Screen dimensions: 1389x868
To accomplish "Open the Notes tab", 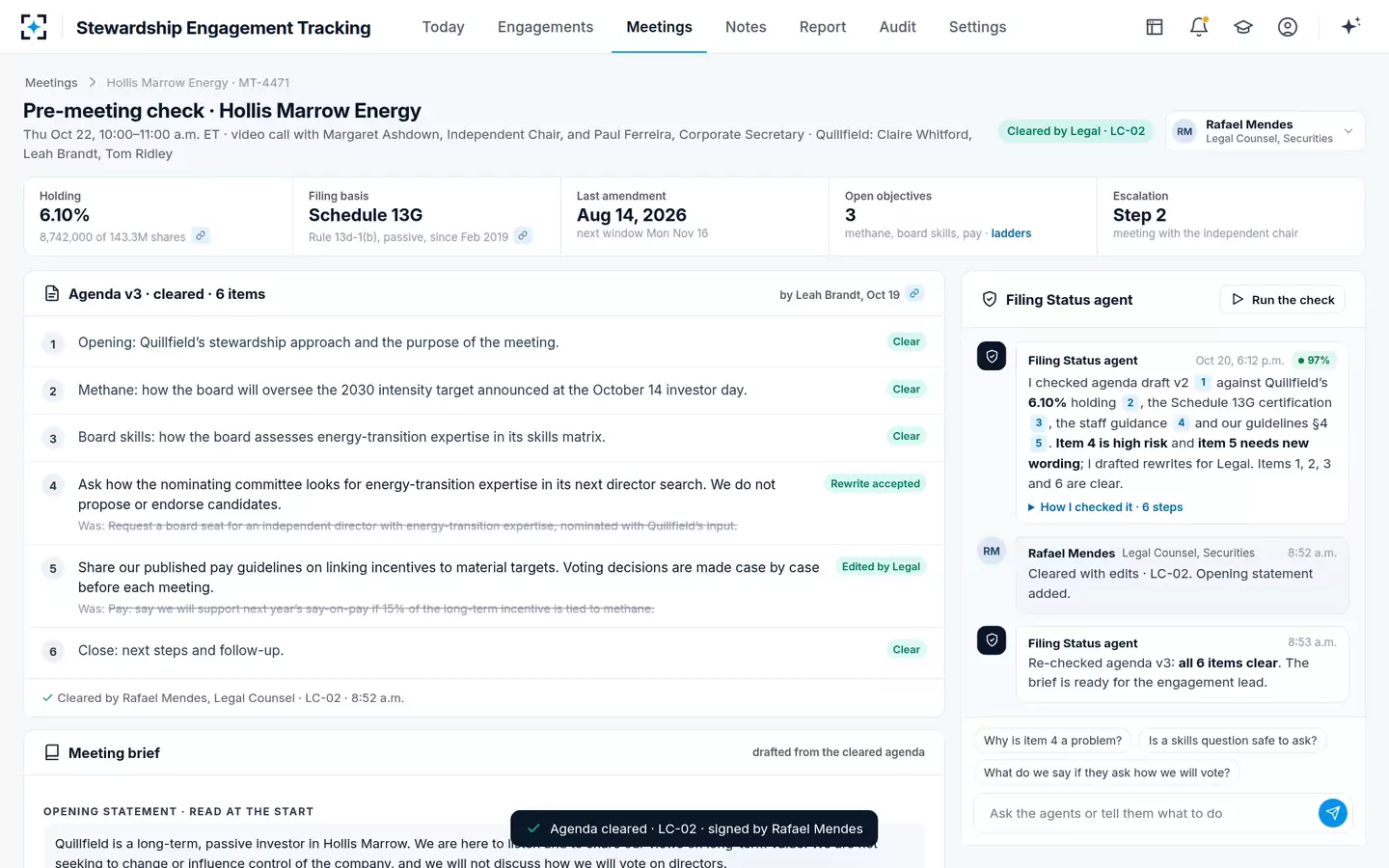I will pos(746,27).
